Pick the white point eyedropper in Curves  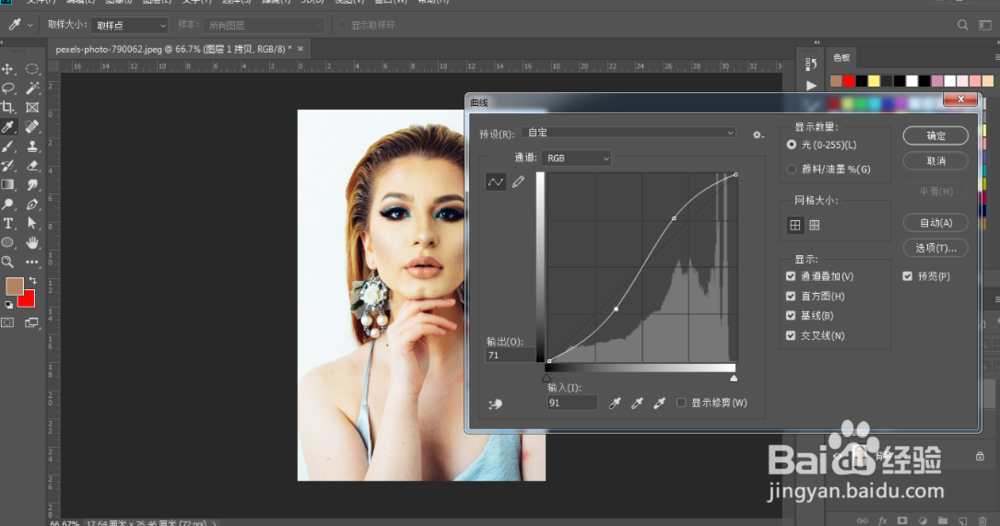659,403
